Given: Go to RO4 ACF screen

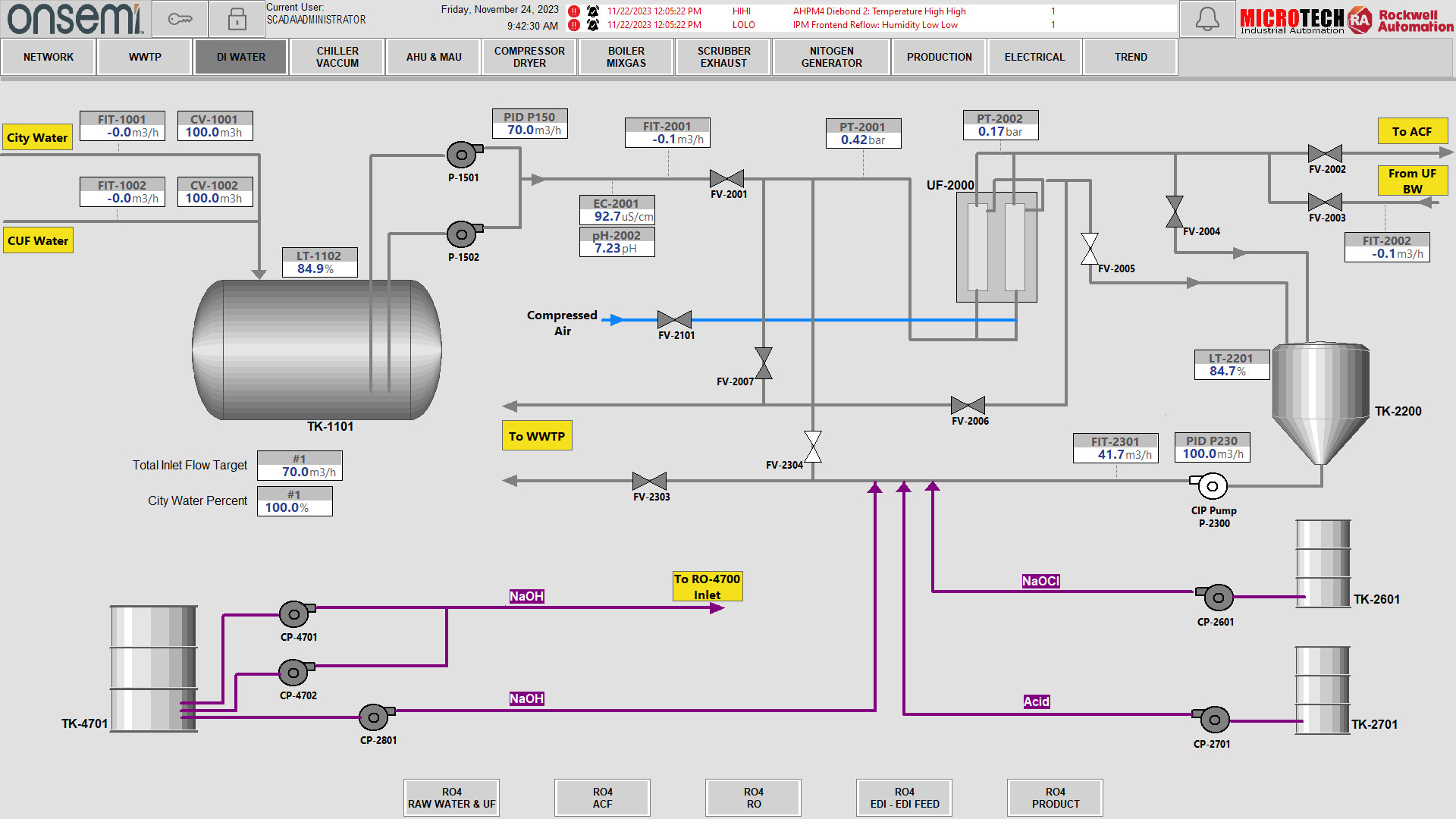Looking at the screenshot, I should pos(602,798).
